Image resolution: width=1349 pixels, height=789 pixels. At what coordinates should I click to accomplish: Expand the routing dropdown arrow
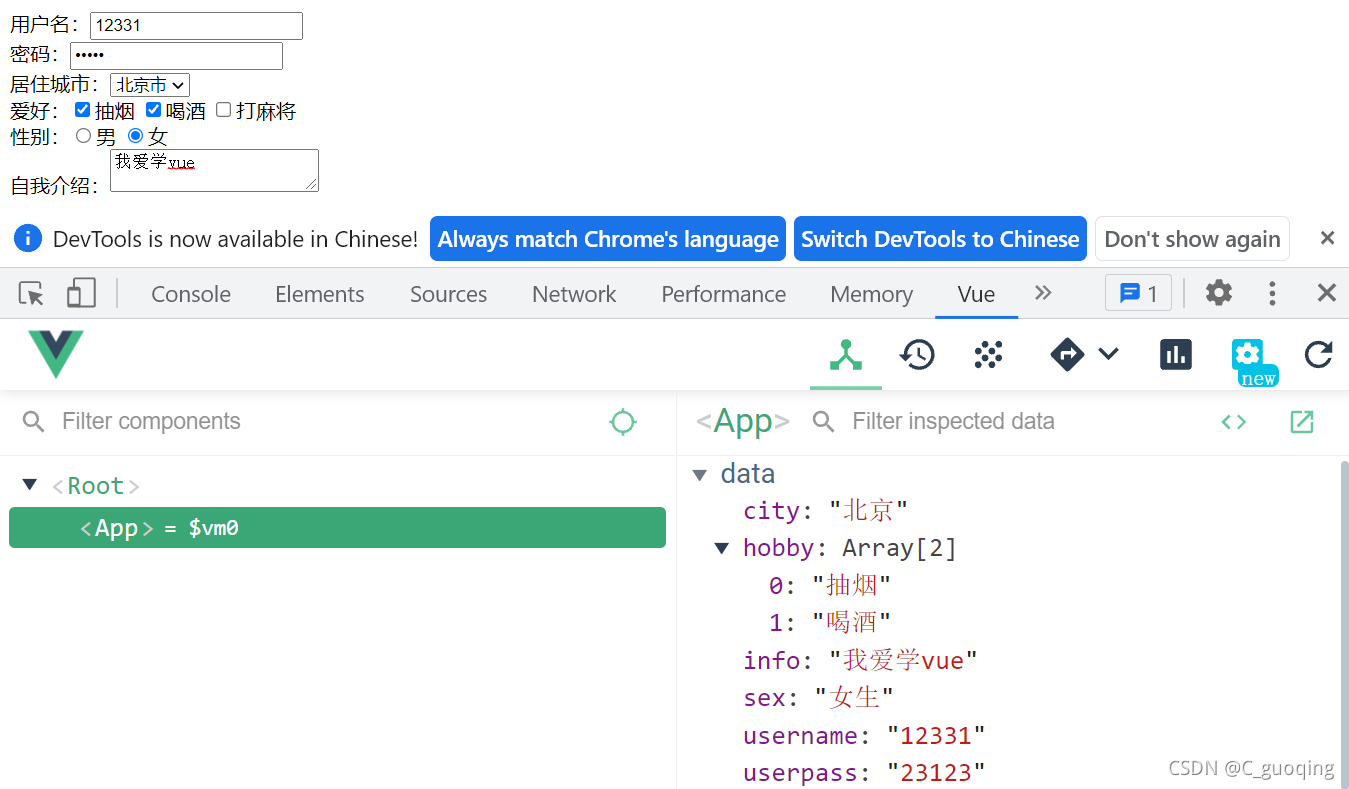pyautogui.click(x=1108, y=353)
